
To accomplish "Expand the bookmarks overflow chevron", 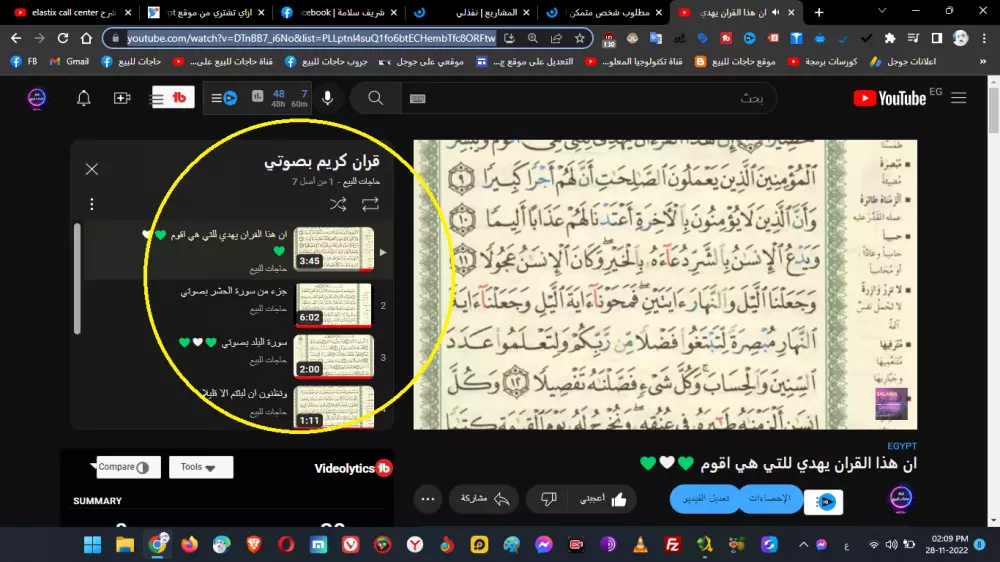I will (x=983, y=62).
